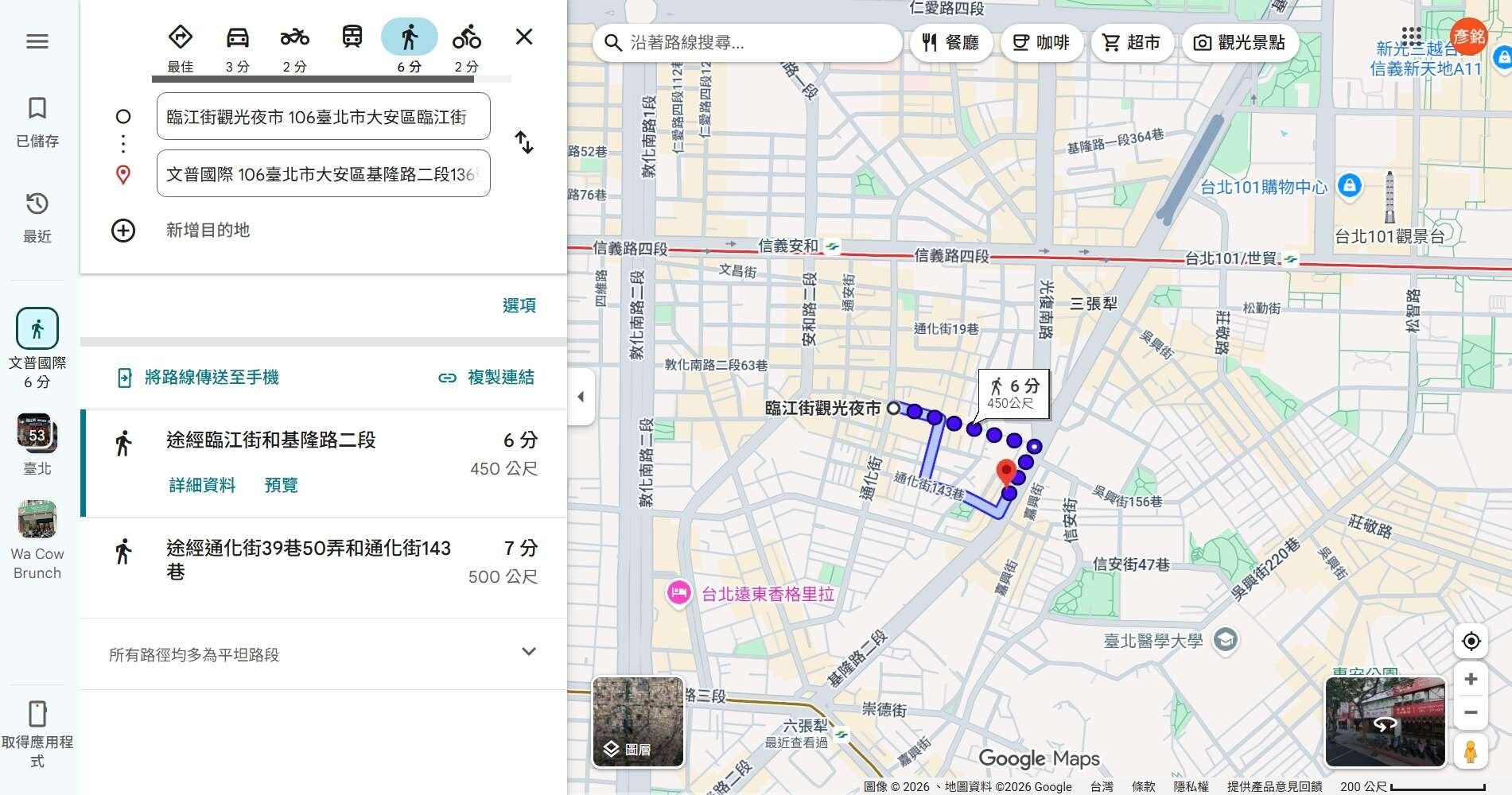Expand the 所有路徑均多為平坦路段 elevation section
The height and width of the screenshot is (795, 1512).
[528, 652]
